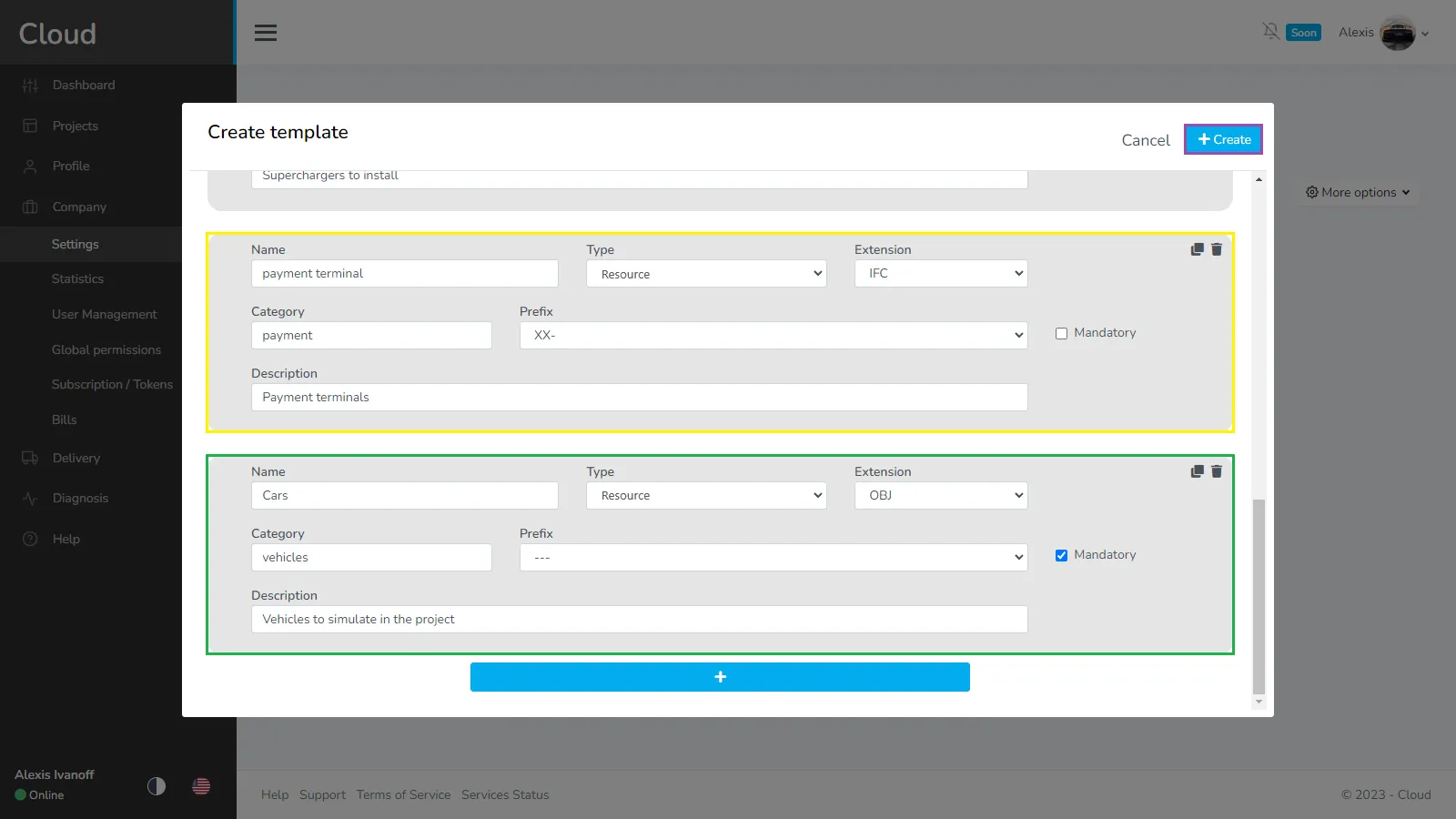
Task: Change language via the US flag icon
Action: click(201, 786)
